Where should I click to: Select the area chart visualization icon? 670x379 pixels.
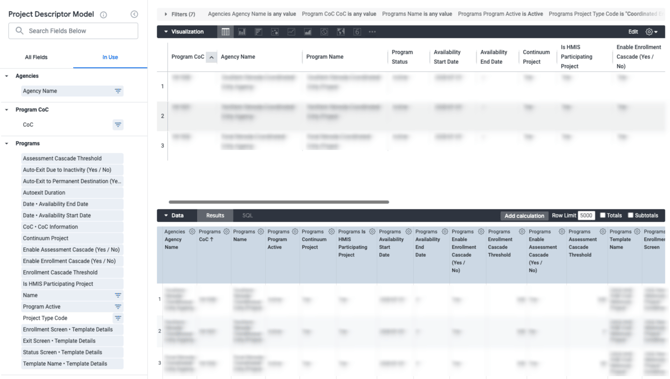tap(308, 32)
